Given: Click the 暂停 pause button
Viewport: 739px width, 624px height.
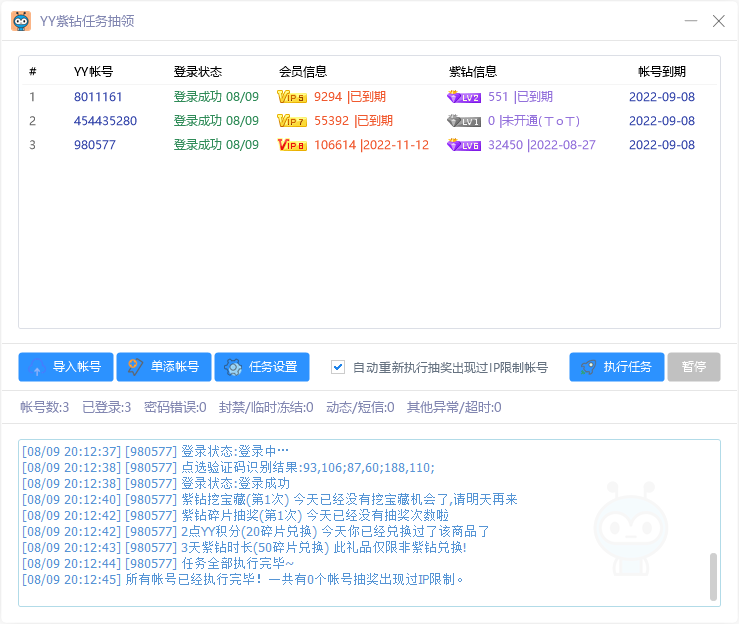Looking at the screenshot, I should [694, 367].
